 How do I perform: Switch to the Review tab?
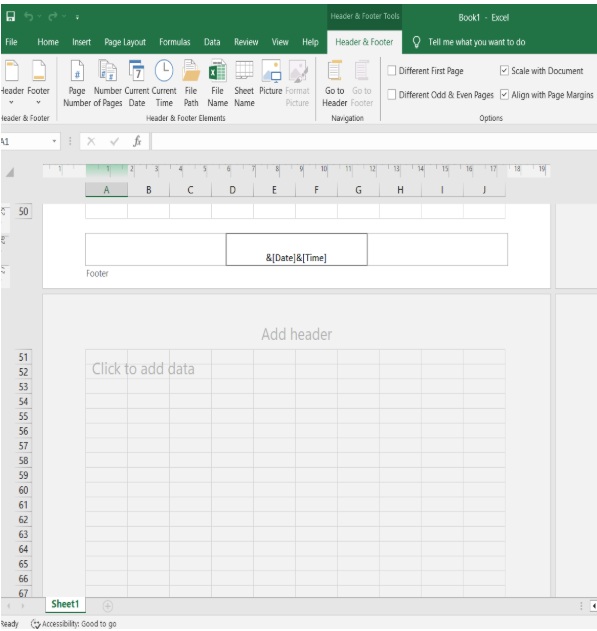pos(246,42)
